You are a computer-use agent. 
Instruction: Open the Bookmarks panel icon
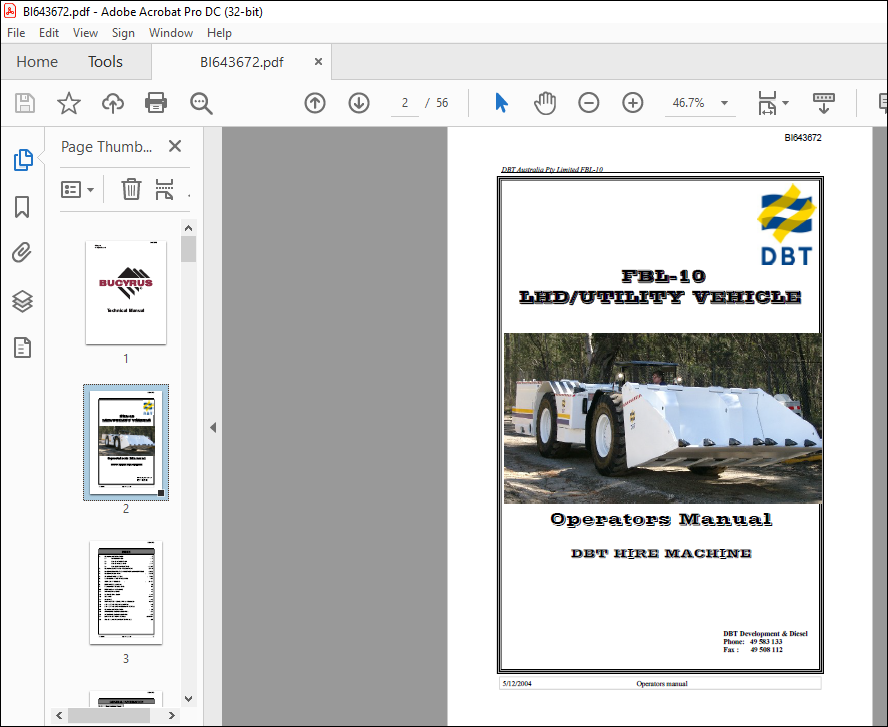click(x=22, y=207)
